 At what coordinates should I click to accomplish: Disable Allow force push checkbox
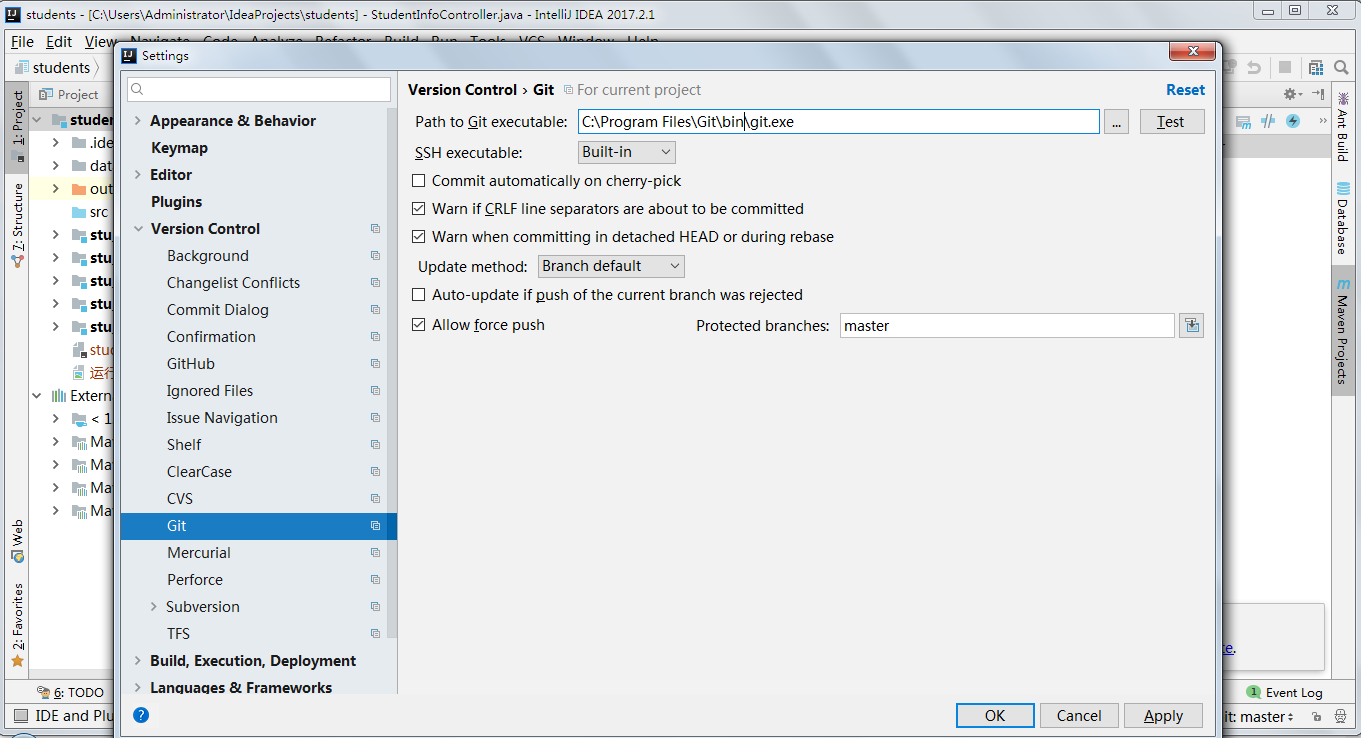pyautogui.click(x=419, y=325)
